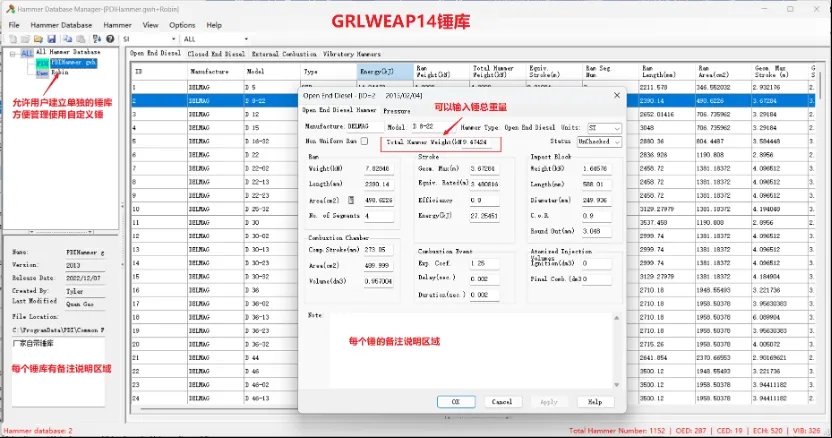Open the Units dropdown in the dialog
832x438 pixels.
coord(617,128)
